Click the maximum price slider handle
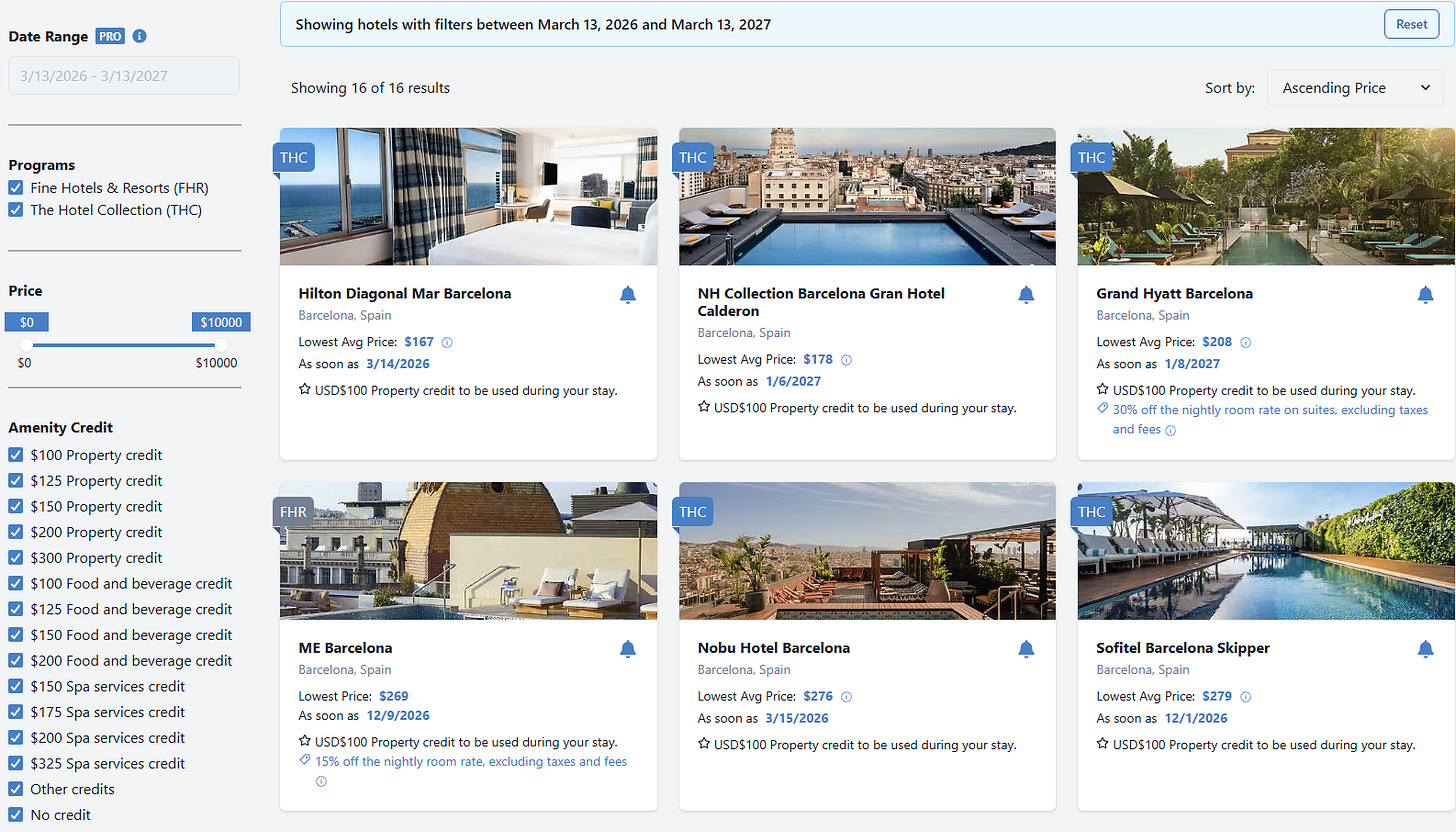Screen dimensions: 1456x832 (x=221, y=345)
